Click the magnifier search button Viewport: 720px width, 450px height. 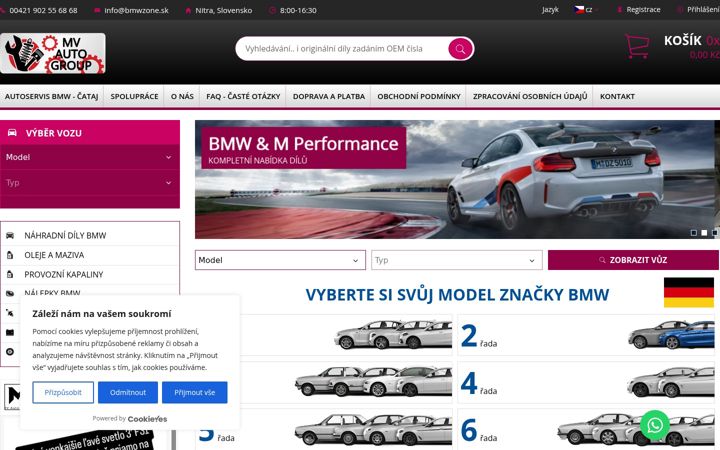click(x=460, y=49)
